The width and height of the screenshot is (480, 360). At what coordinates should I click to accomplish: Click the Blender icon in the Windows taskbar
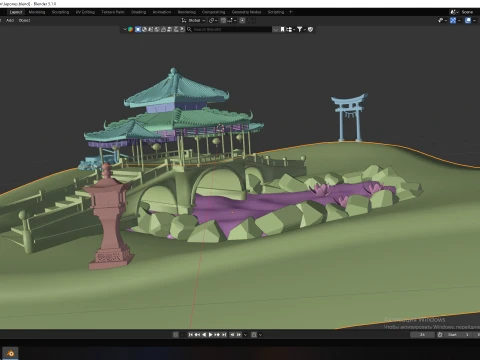10,353
